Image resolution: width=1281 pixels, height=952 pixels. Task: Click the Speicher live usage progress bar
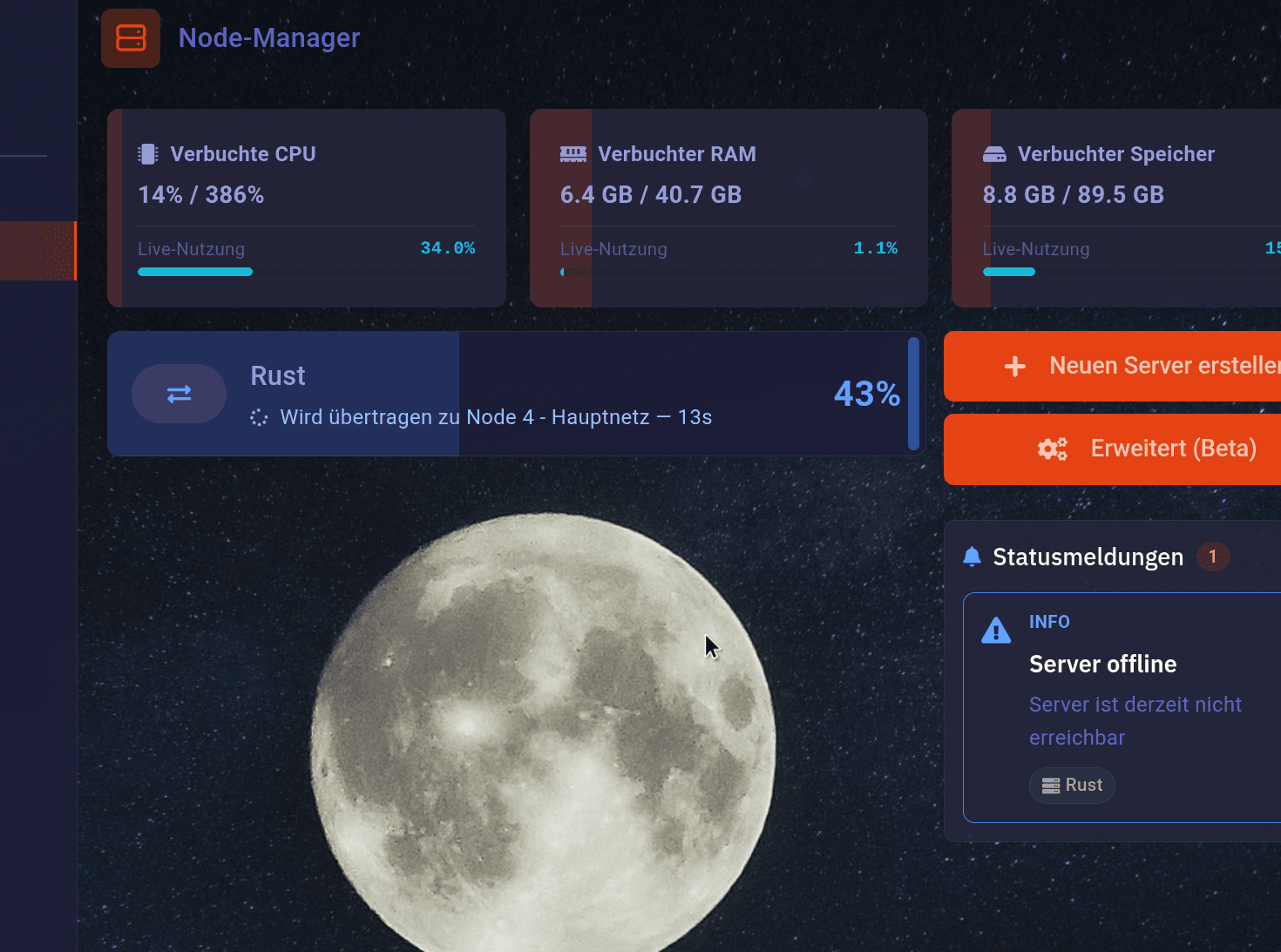(x=1132, y=272)
